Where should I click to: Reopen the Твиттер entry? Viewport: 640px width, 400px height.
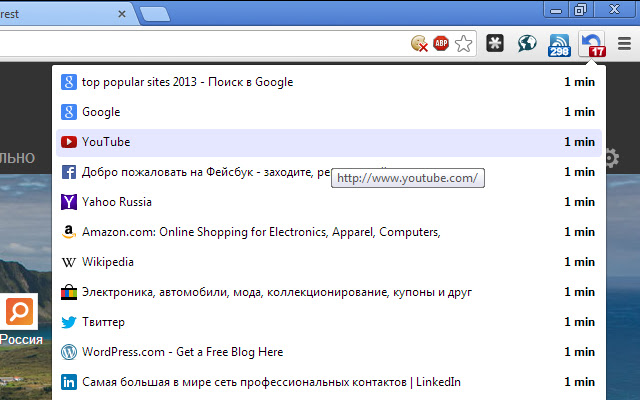point(329,322)
